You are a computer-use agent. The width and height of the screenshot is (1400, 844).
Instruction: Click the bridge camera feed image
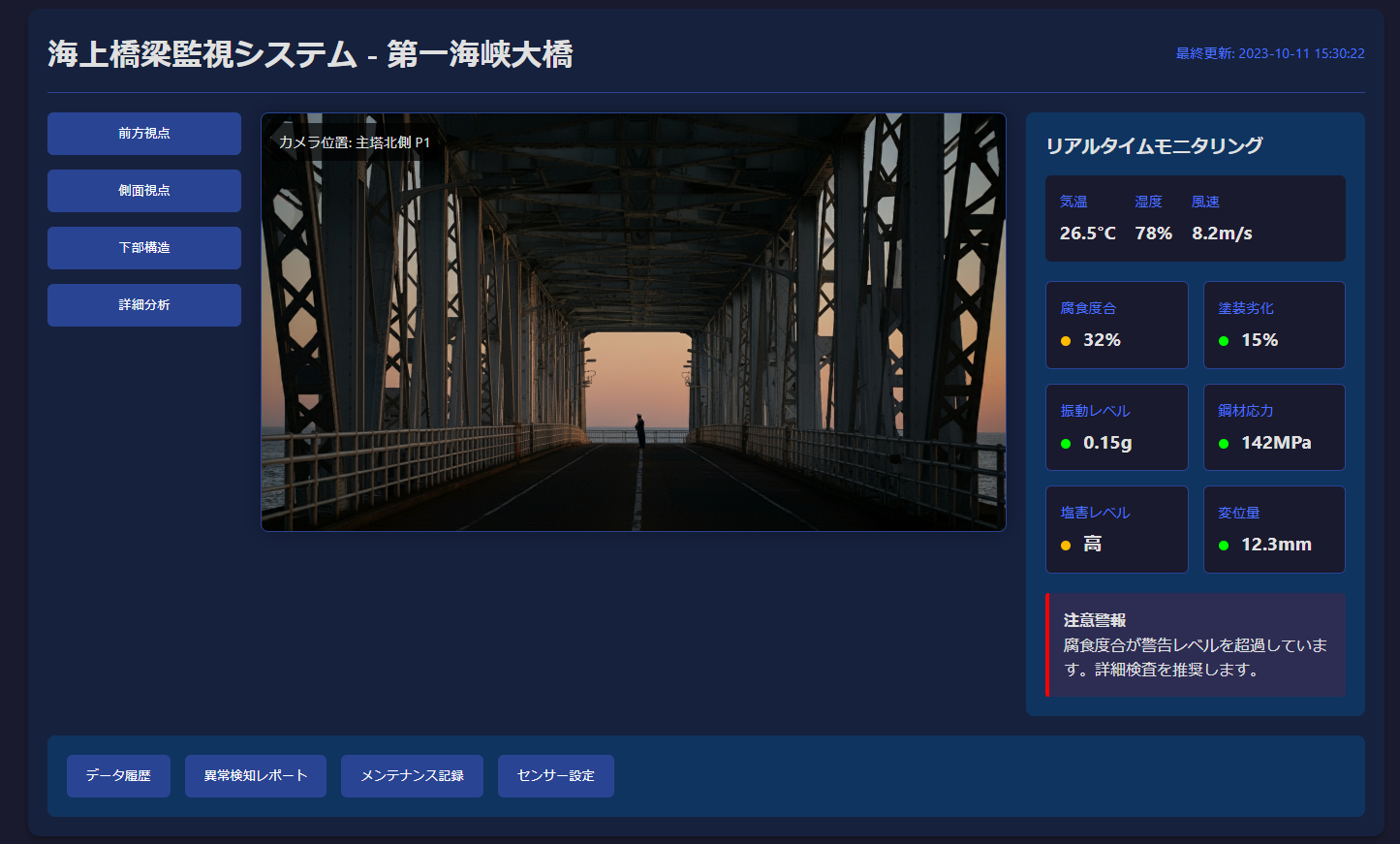point(634,322)
